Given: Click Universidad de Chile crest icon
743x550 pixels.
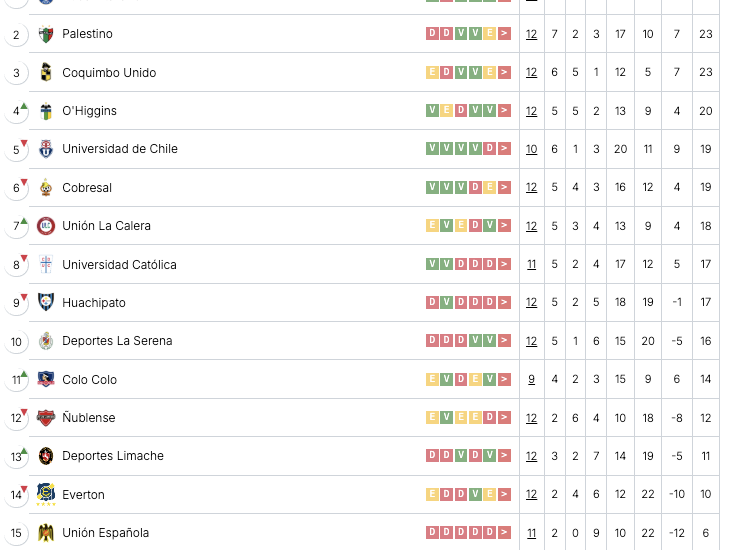Looking at the screenshot, I should [46, 149].
